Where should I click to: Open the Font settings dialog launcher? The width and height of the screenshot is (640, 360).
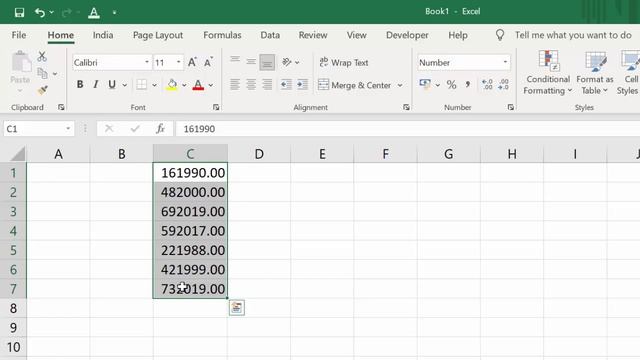click(216, 107)
